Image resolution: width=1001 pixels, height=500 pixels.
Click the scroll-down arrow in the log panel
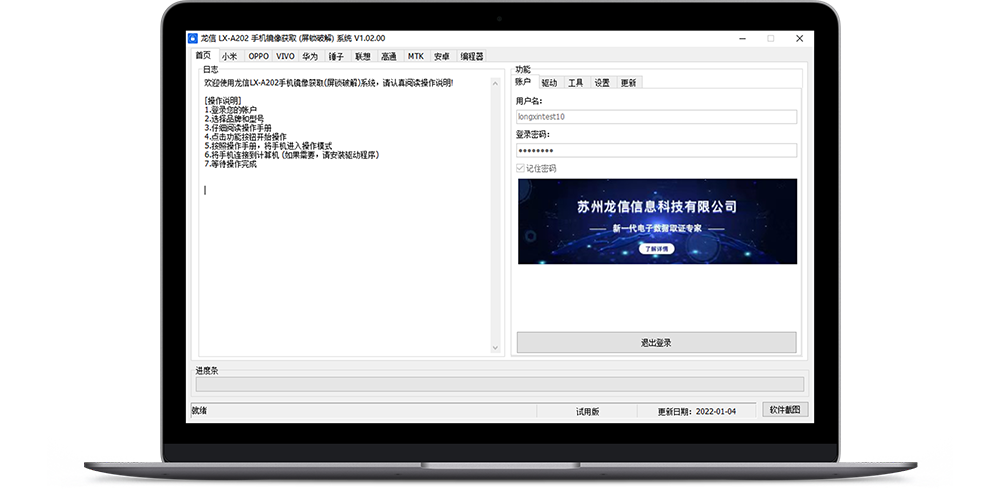(x=496, y=348)
